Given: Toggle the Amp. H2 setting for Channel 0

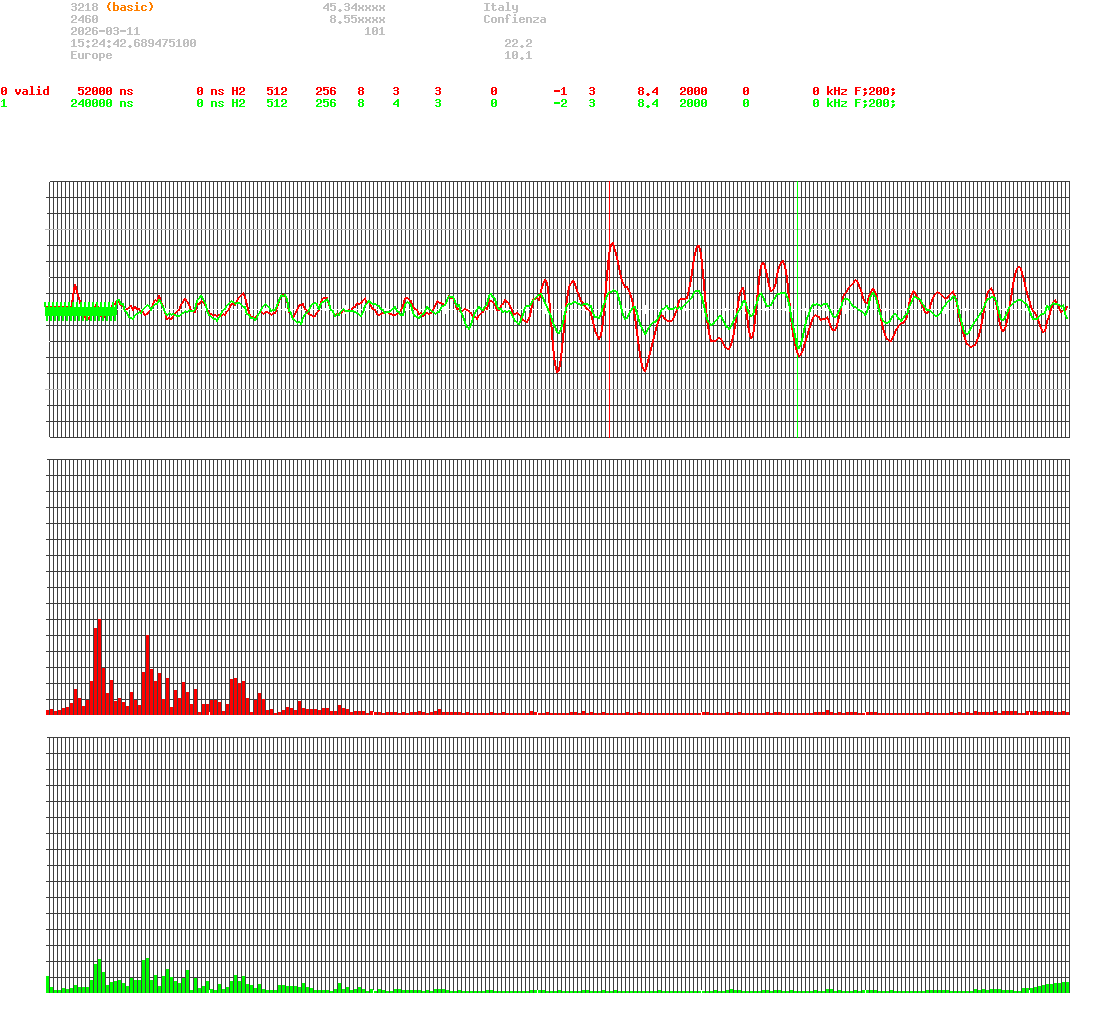Looking at the screenshot, I should tap(239, 91).
